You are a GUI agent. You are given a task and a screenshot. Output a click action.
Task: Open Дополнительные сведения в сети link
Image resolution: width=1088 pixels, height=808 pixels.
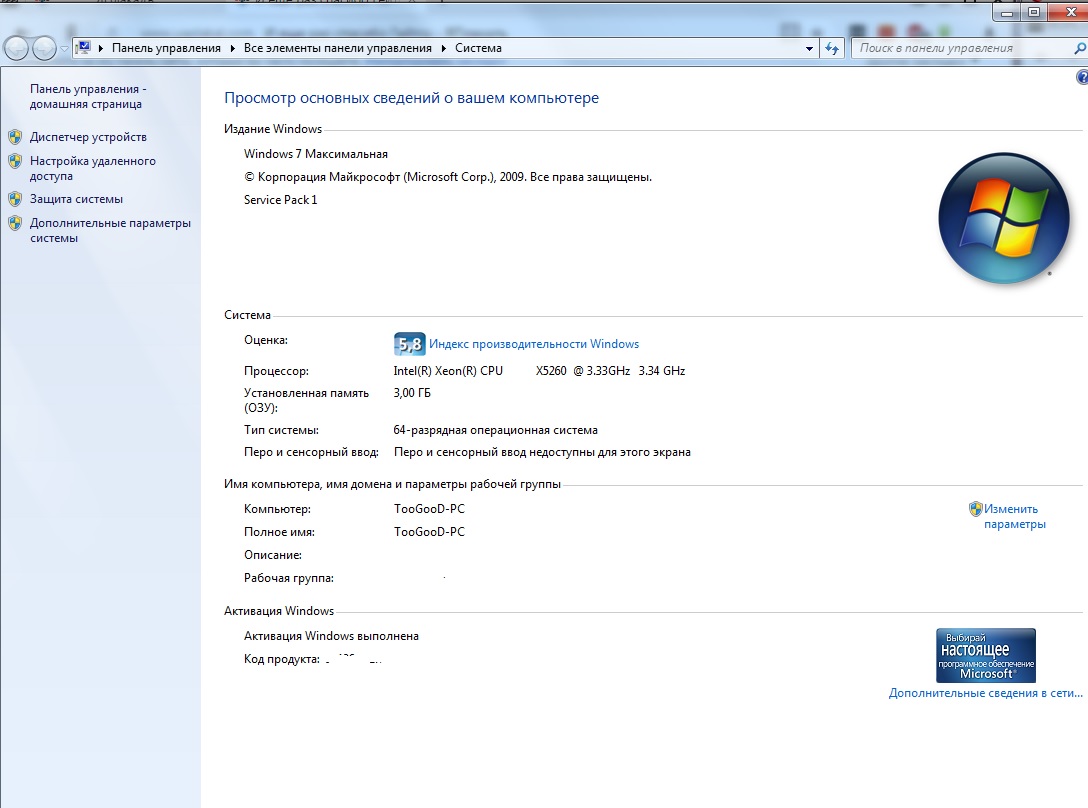(985, 693)
